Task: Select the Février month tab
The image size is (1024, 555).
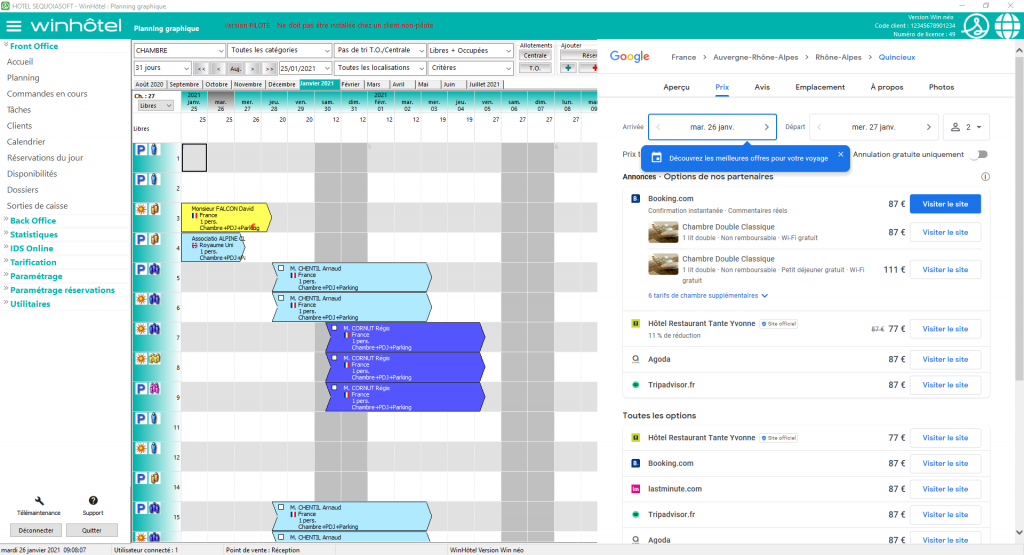Action: pos(350,85)
